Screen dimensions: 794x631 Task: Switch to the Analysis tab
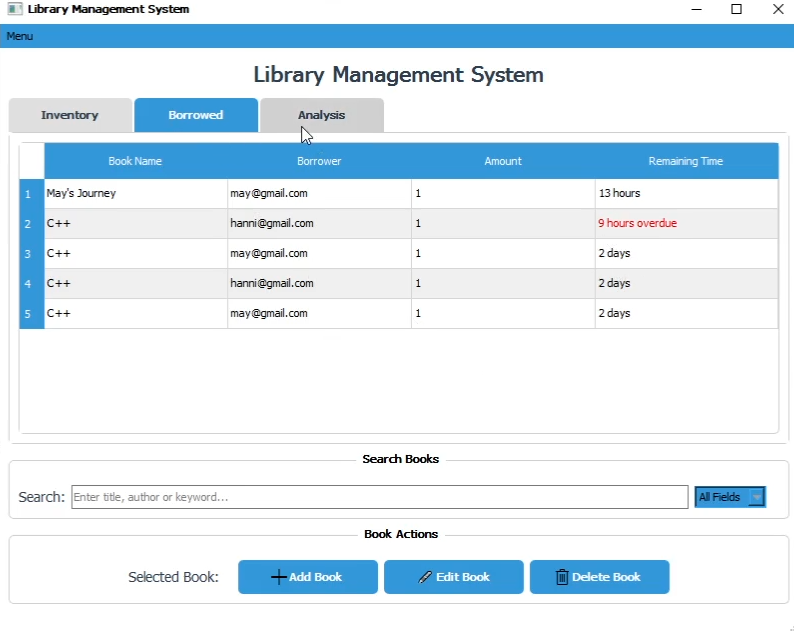321,115
